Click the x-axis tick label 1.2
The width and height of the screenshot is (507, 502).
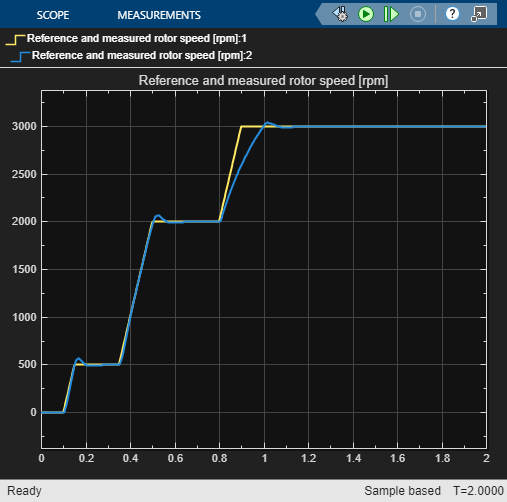point(309,458)
